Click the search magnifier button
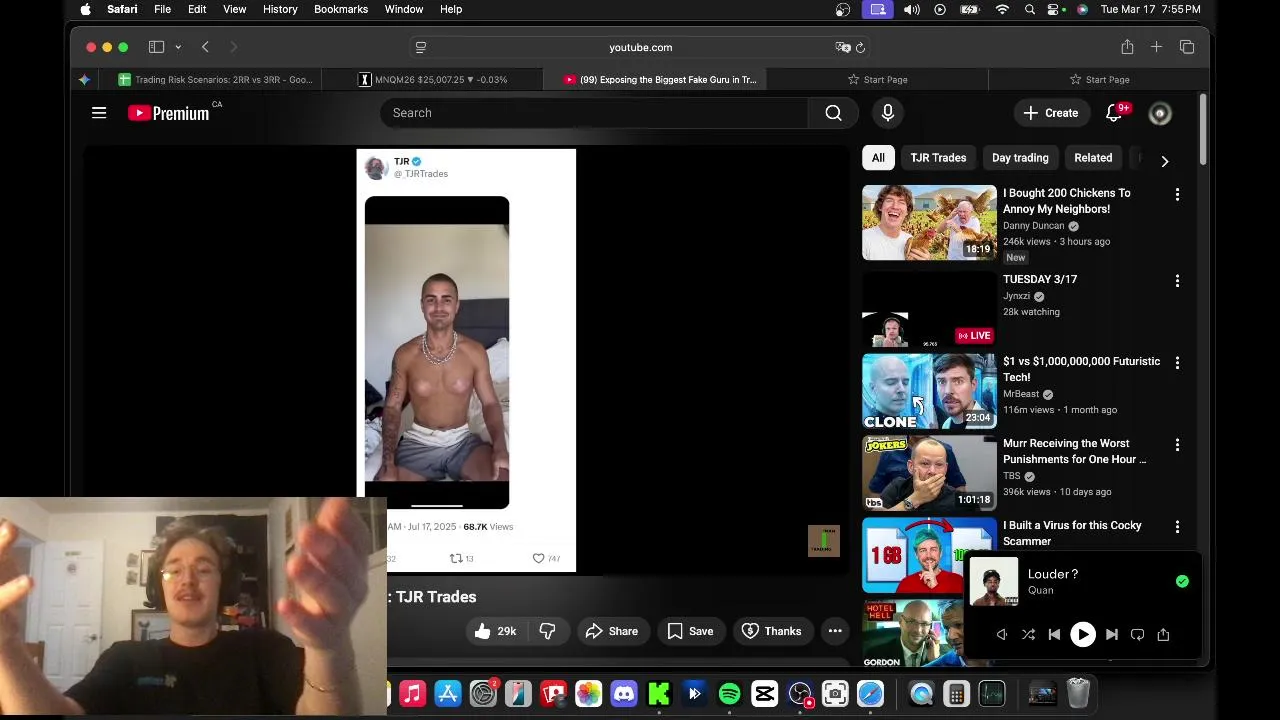Image resolution: width=1280 pixels, height=720 pixels. click(833, 113)
